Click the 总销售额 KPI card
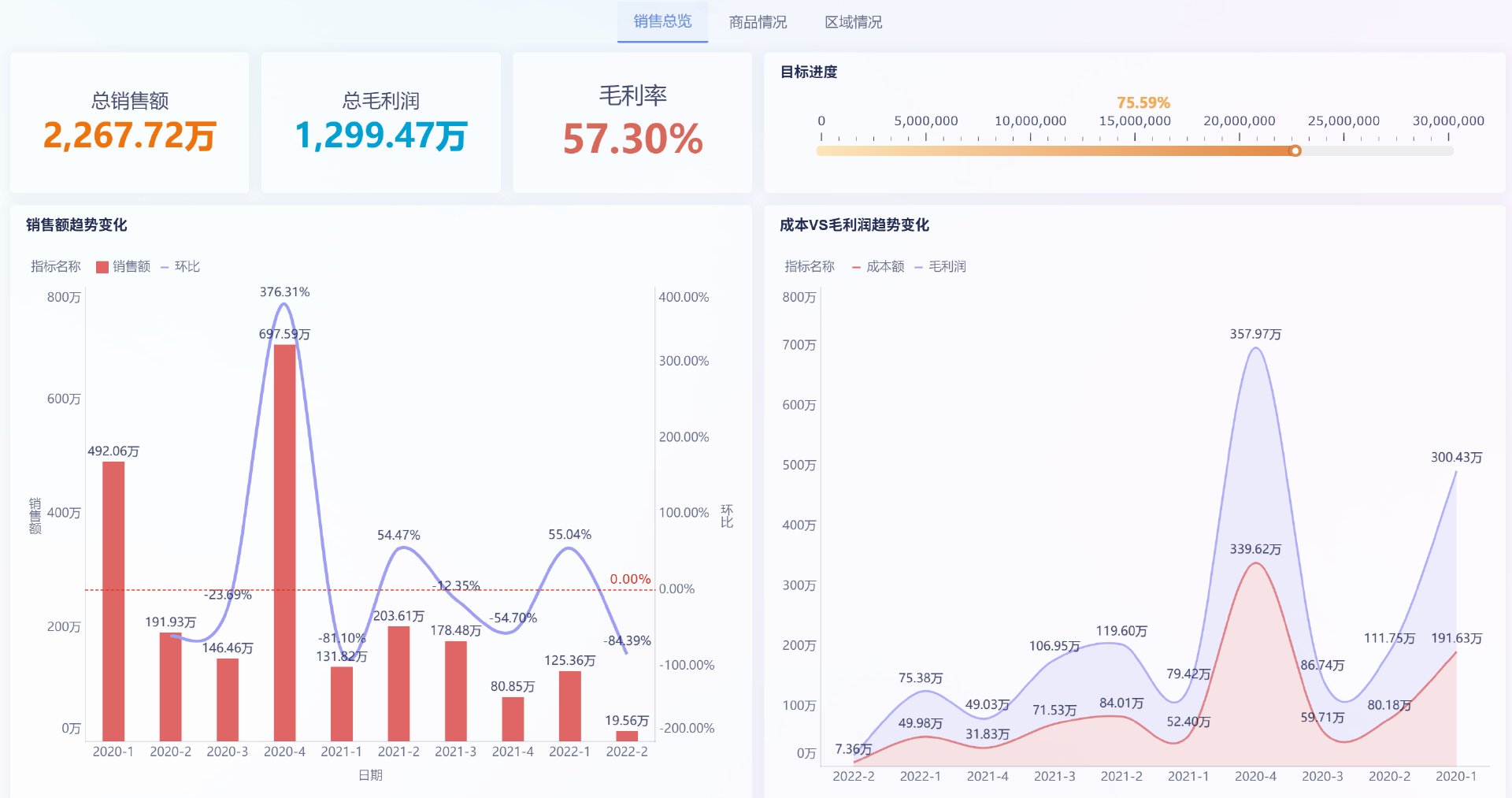The height and width of the screenshot is (798, 1512). click(x=129, y=122)
